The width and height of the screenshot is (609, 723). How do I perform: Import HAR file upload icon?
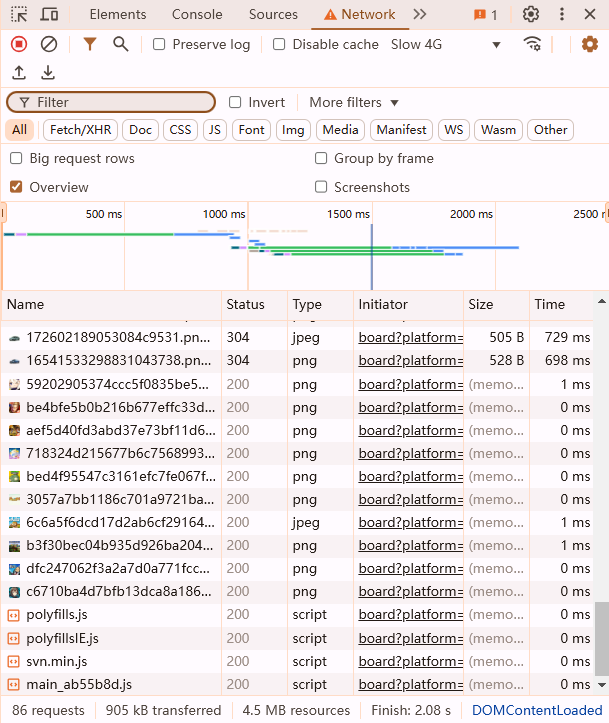coord(19,72)
